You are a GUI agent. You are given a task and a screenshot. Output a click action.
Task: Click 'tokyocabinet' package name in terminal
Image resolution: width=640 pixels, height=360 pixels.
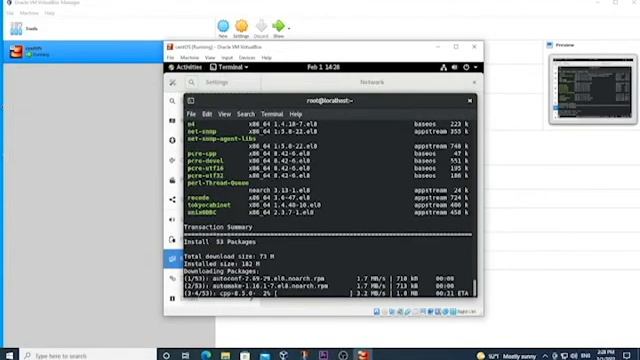209,205
